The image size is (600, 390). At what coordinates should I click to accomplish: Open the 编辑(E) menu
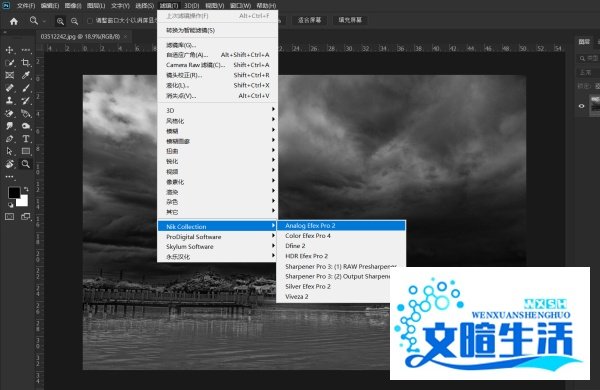click(x=50, y=6)
